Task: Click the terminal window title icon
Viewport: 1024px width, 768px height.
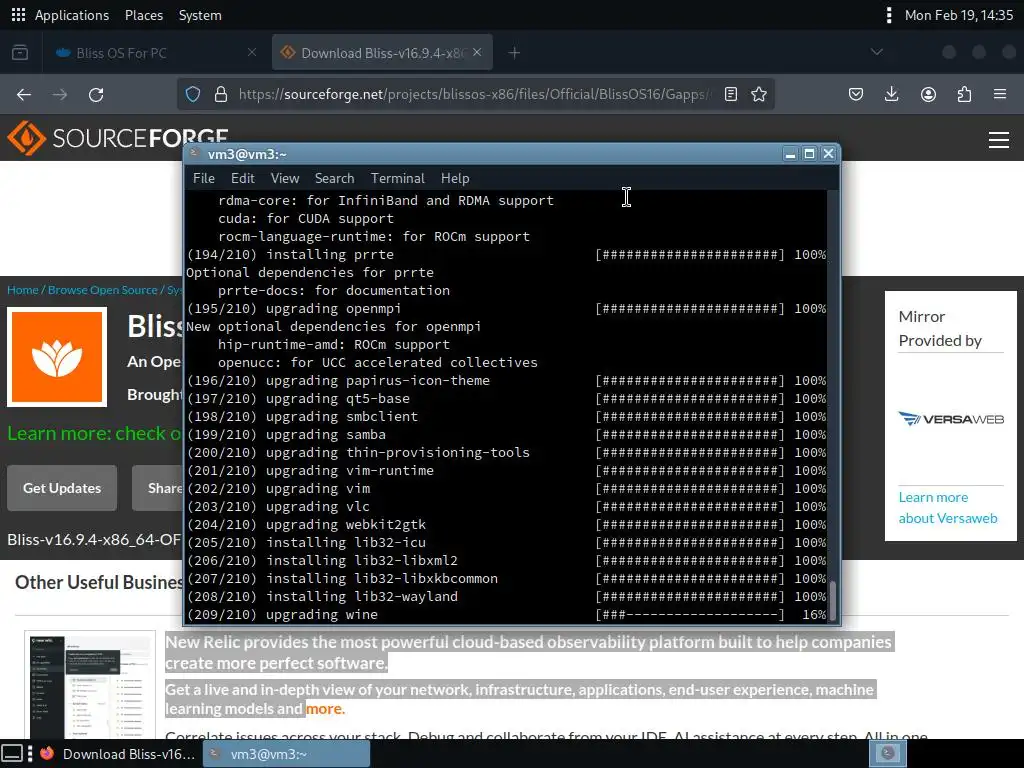Action: pos(194,153)
